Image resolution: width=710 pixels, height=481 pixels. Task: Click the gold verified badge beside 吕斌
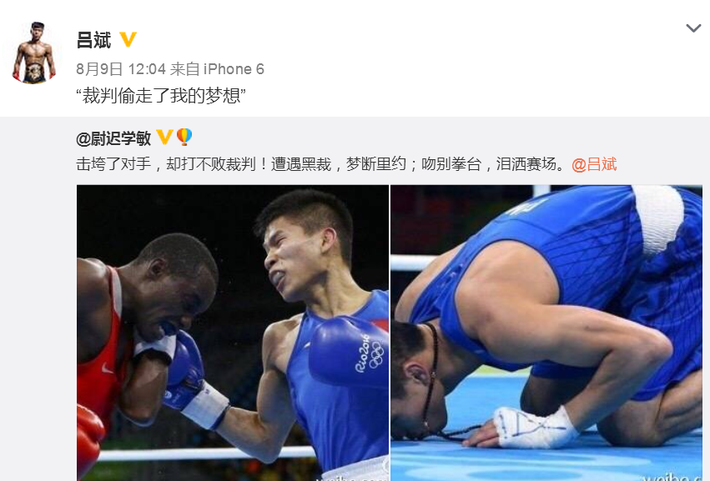pos(128,39)
